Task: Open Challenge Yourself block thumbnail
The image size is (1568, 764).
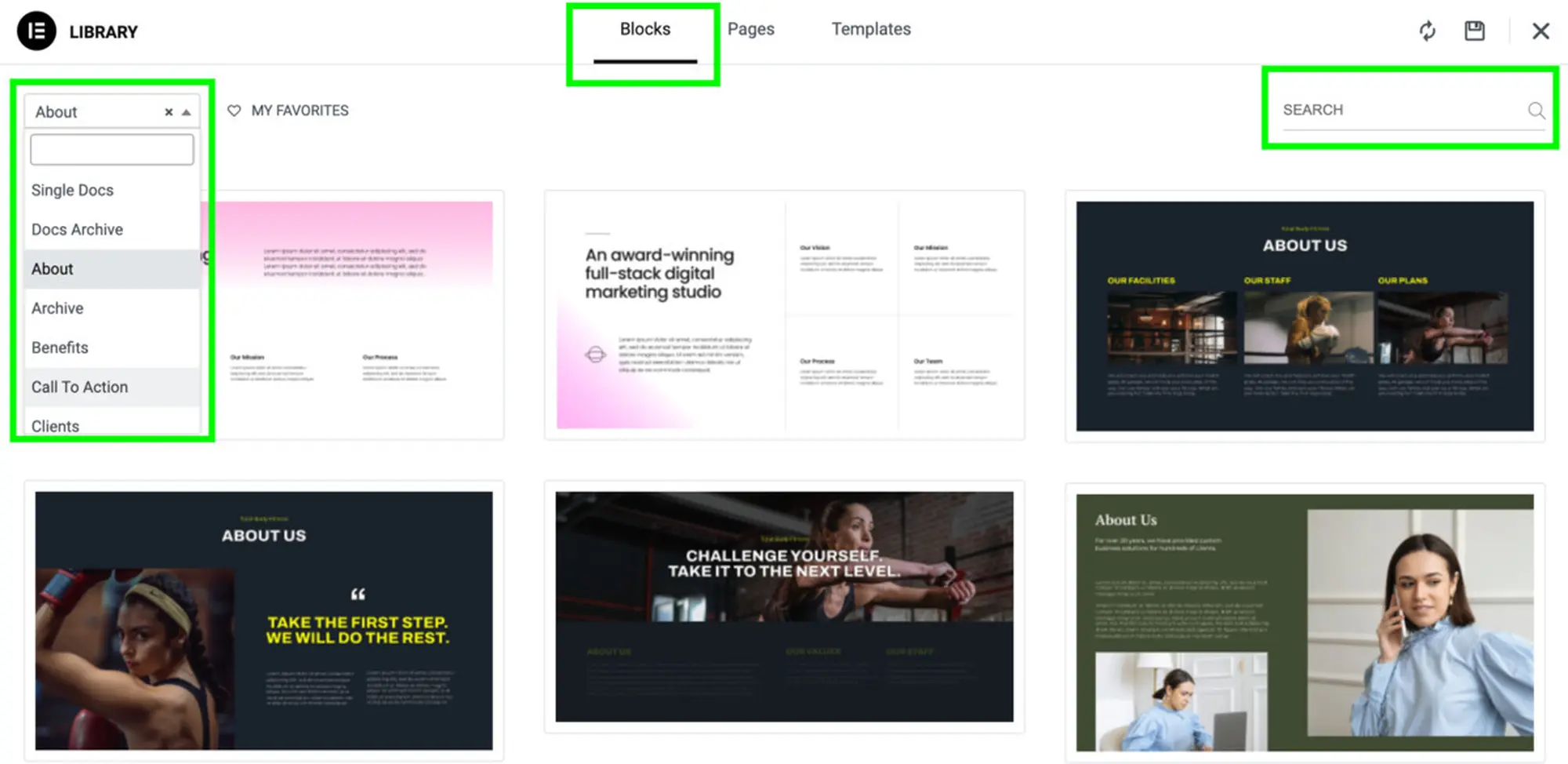Action: [x=784, y=606]
